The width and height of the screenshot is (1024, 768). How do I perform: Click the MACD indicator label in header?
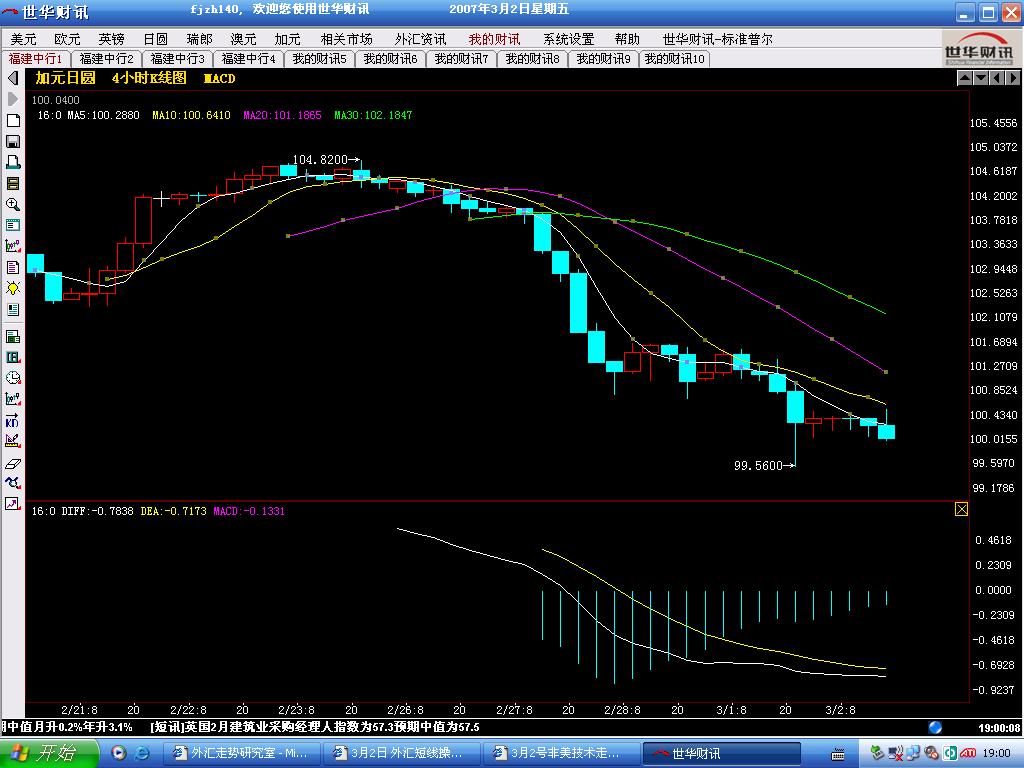coord(219,78)
